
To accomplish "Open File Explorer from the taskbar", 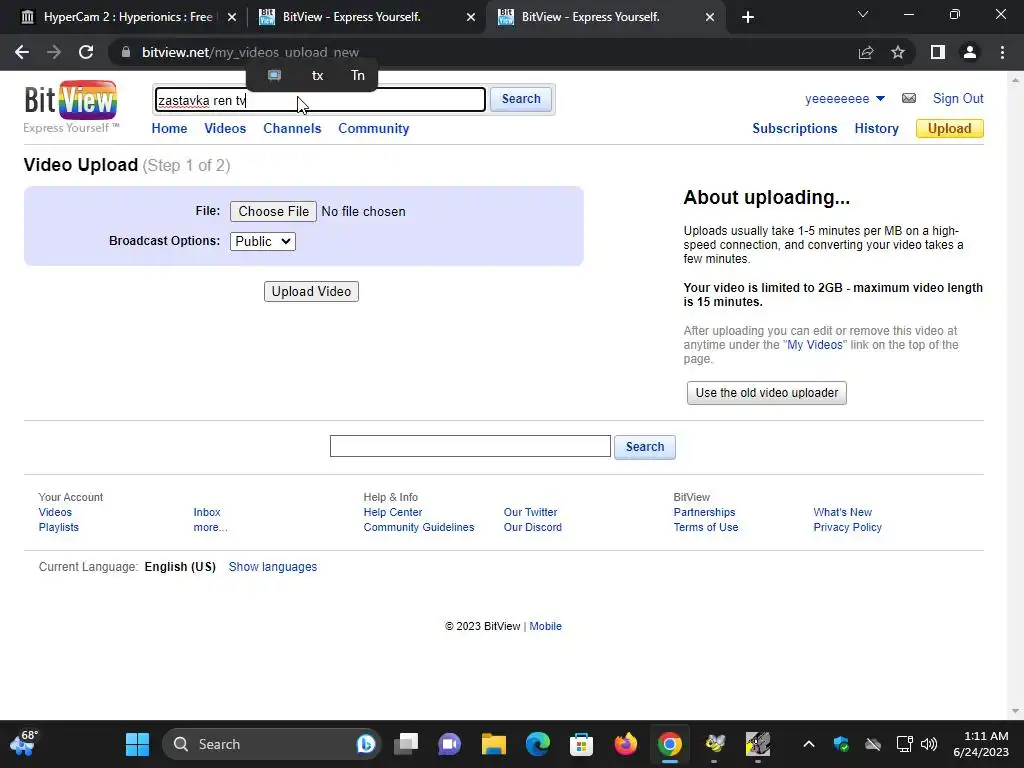I will [x=494, y=744].
